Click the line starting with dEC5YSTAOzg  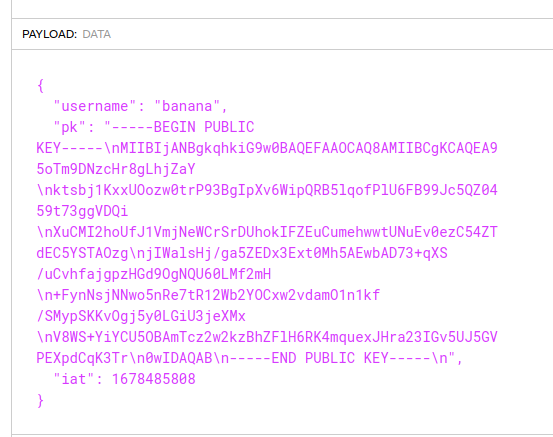[242, 253]
